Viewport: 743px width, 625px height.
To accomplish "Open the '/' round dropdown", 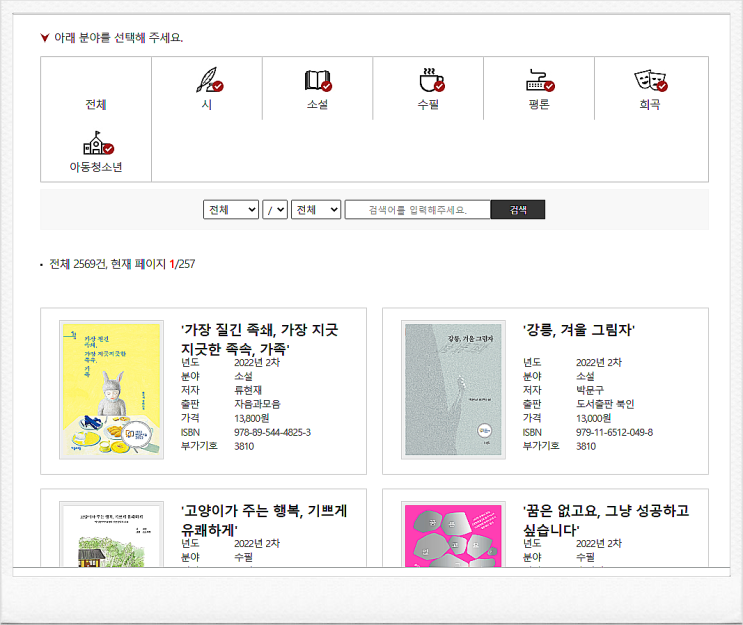I will 275,209.
